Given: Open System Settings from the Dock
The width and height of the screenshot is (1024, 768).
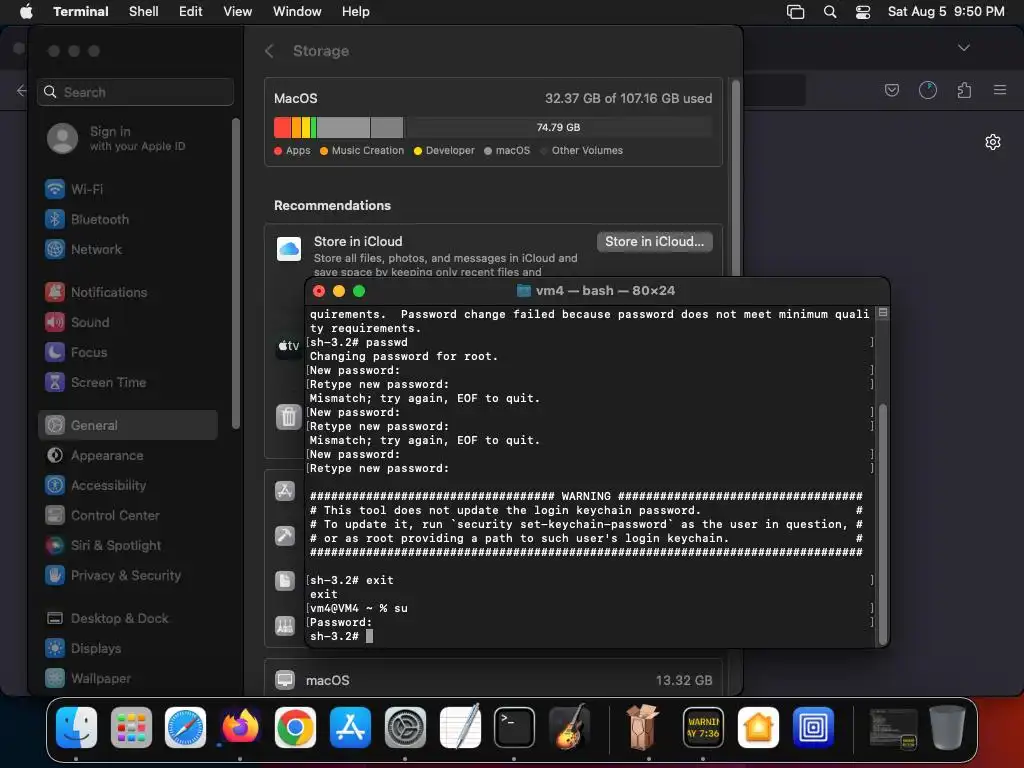Looking at the screenshot, I should 405,728.
